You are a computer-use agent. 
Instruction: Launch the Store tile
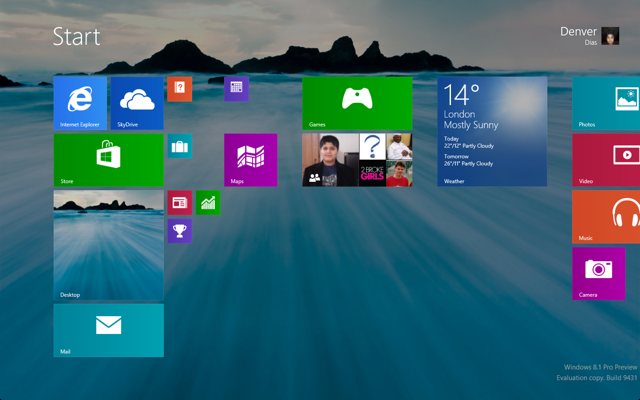click(x=109, y=160)
